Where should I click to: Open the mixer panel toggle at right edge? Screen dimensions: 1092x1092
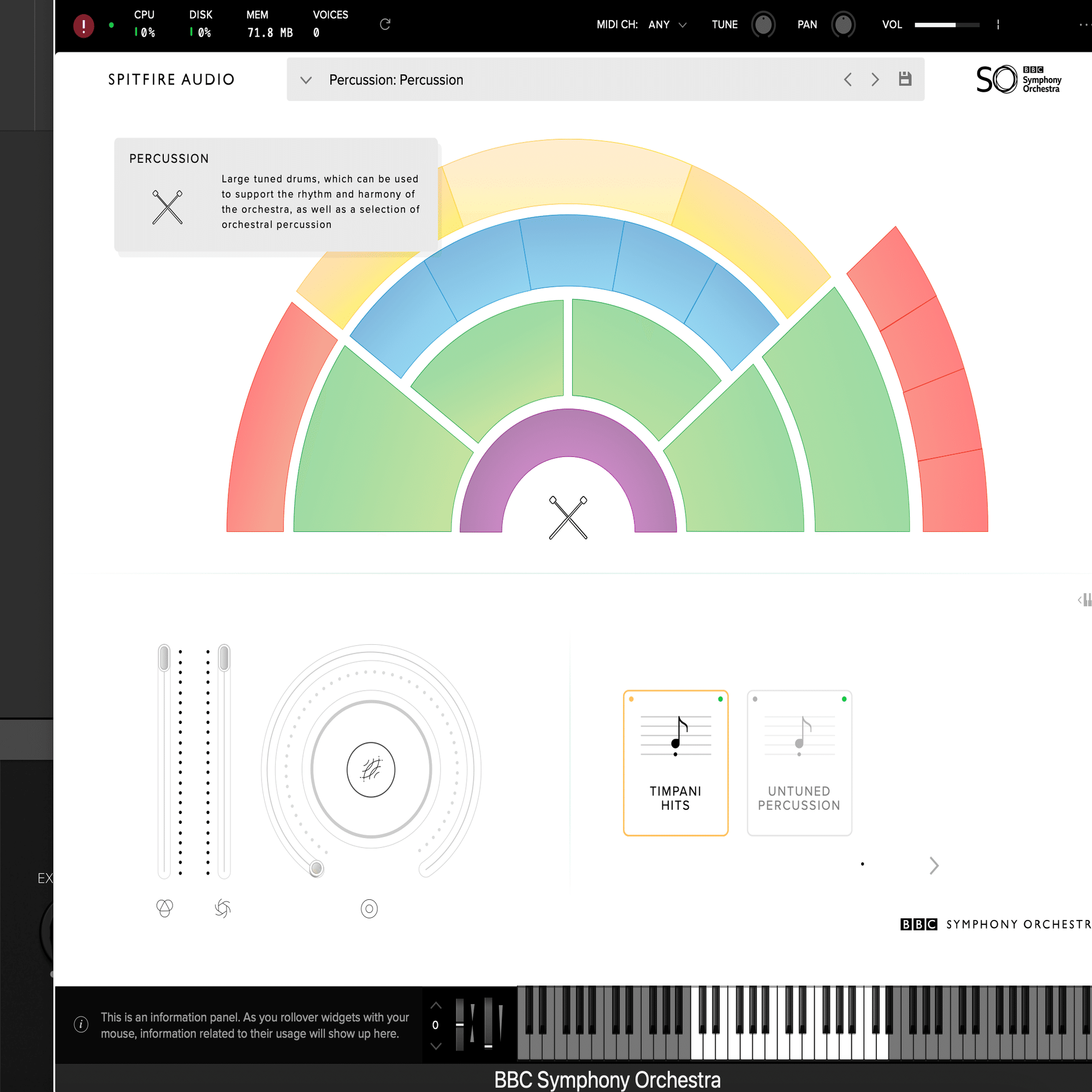click(x=1085, y=600)
